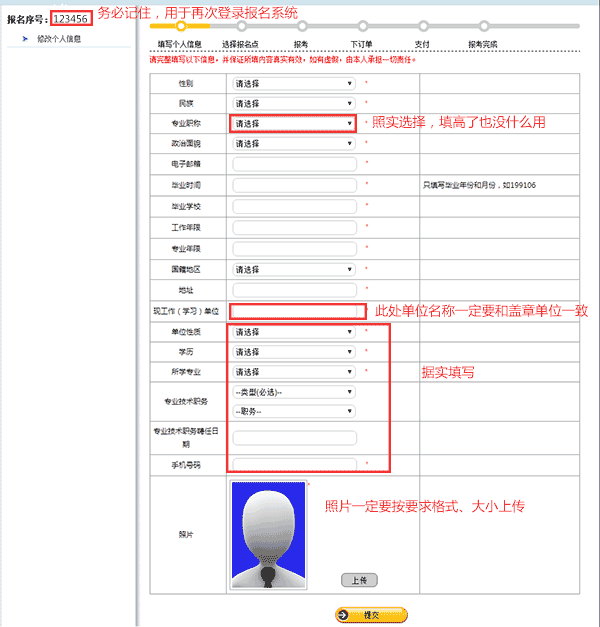Click the arrow icon beside 修改个人信息
The image size is (600, 627).
click(24, 39)
